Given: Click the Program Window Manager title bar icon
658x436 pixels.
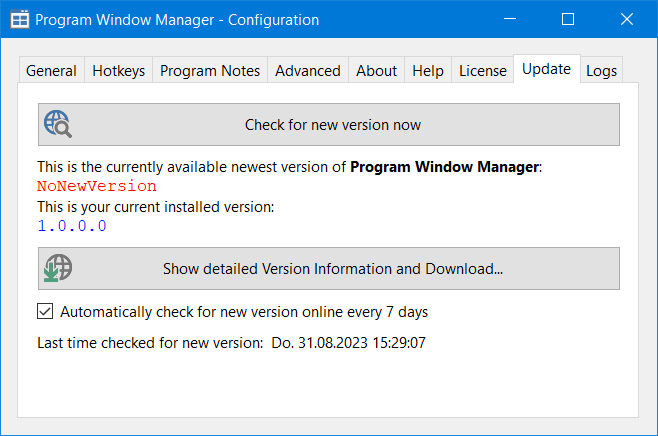Looking at the screenshot, I should (18, 20).
